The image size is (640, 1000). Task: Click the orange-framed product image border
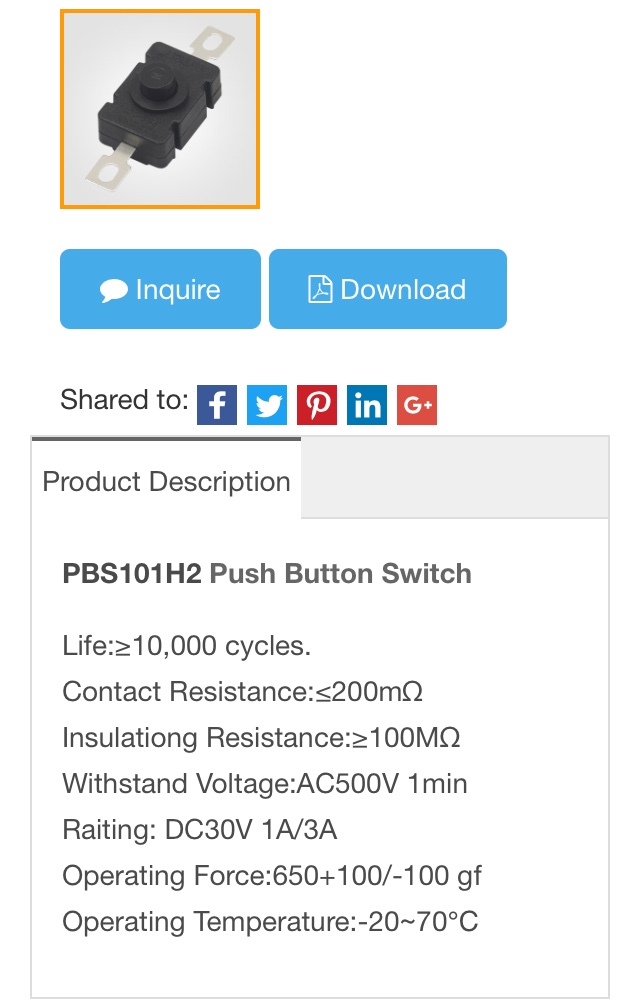click(x=160, y=12)
